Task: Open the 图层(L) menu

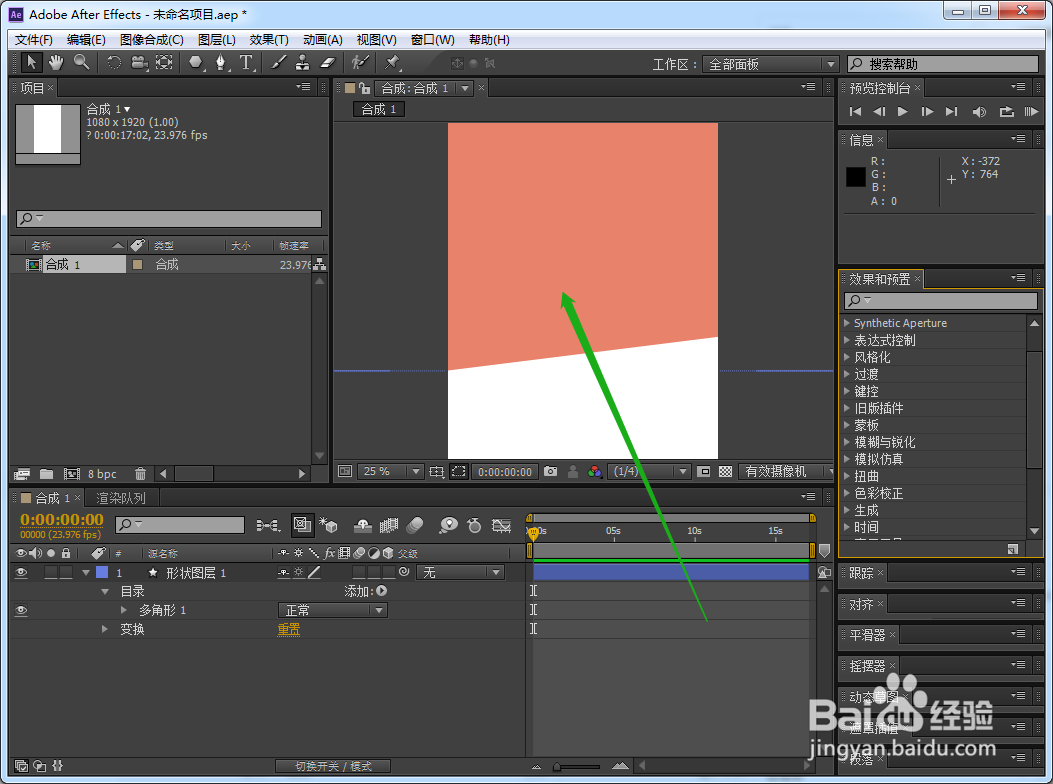Action: (217, 40)
